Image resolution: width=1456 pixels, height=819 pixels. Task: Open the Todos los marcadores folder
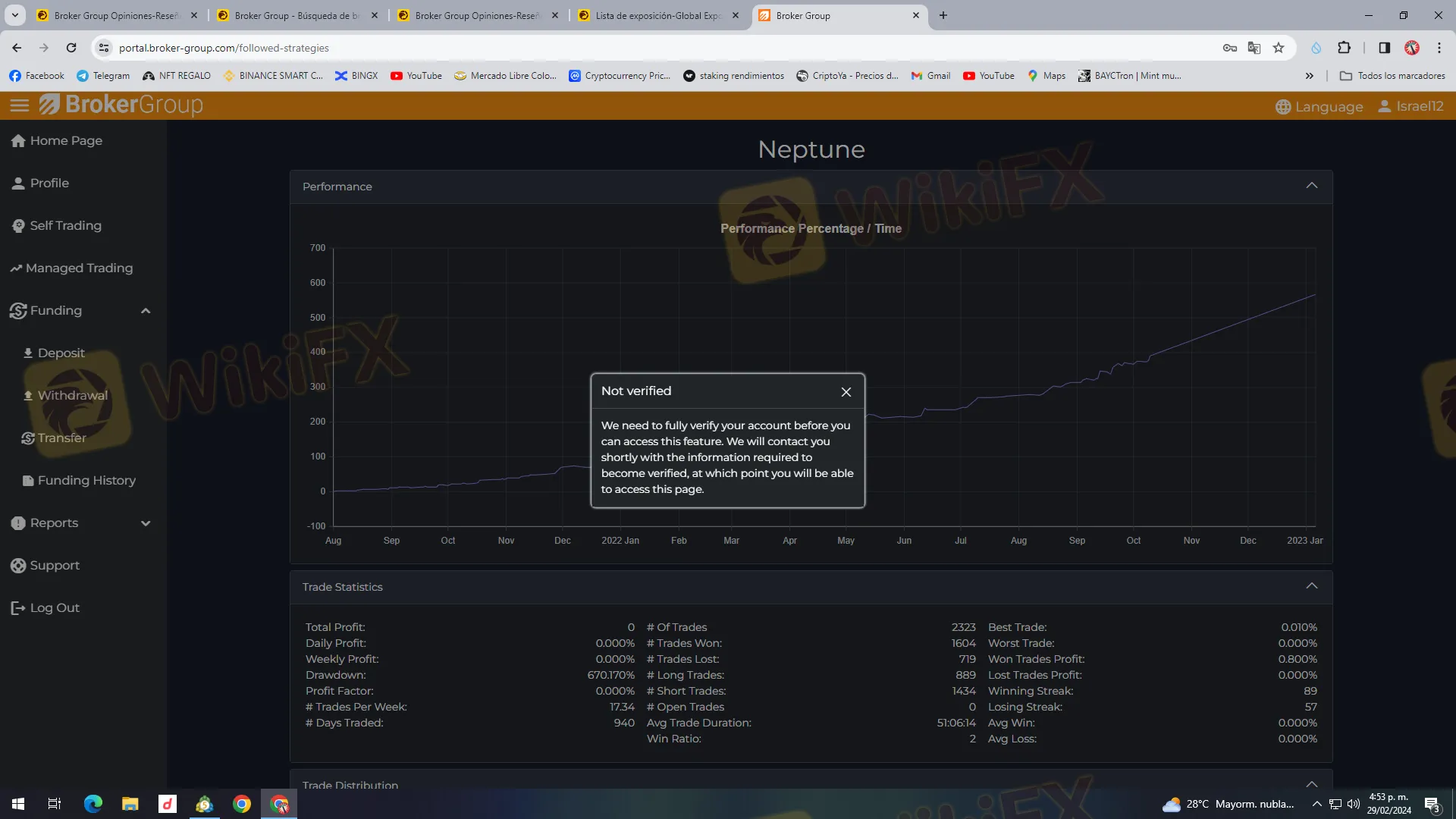[x=1392, y=76]
